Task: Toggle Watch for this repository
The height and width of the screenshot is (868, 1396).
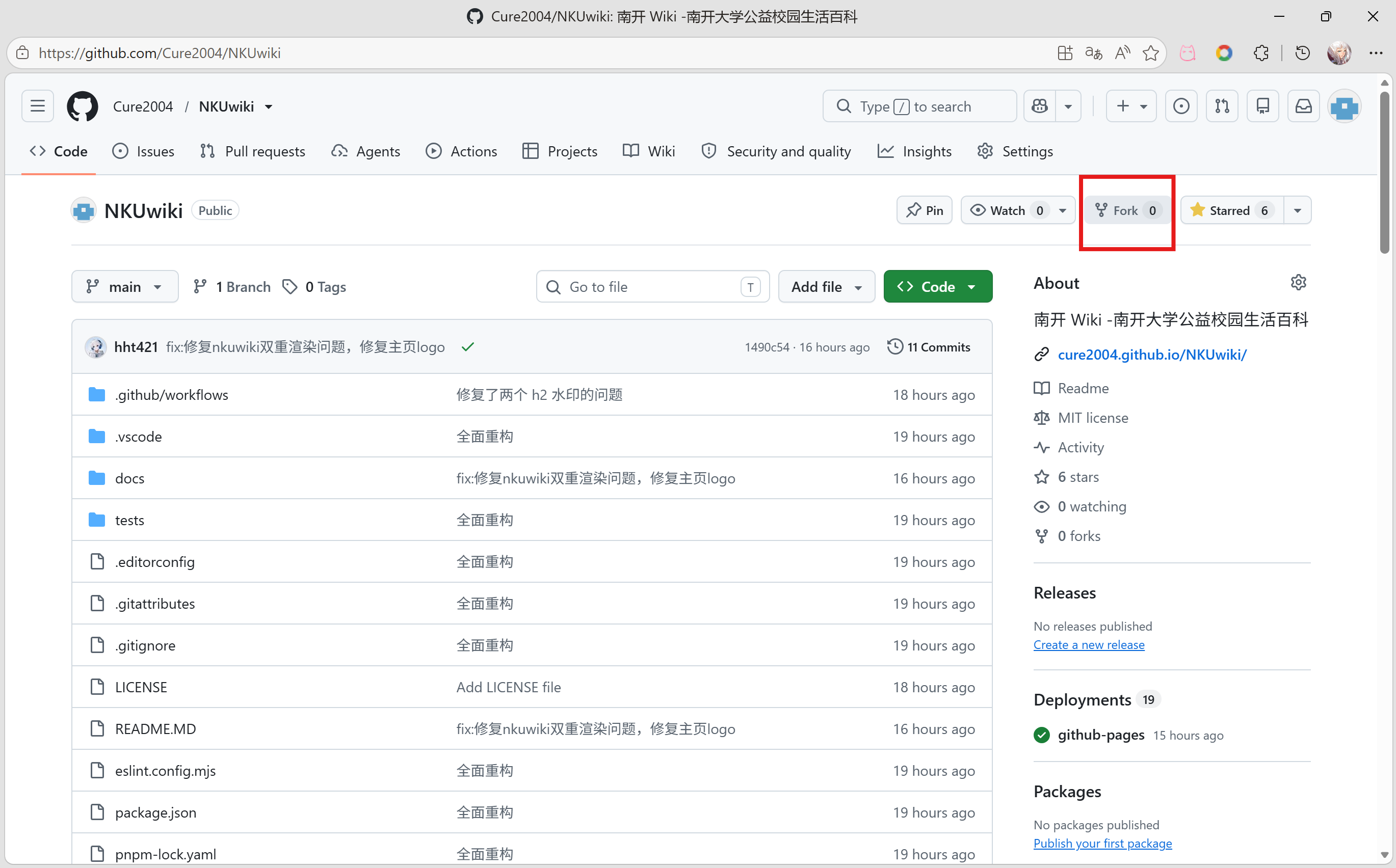Action: (1007, 211)
